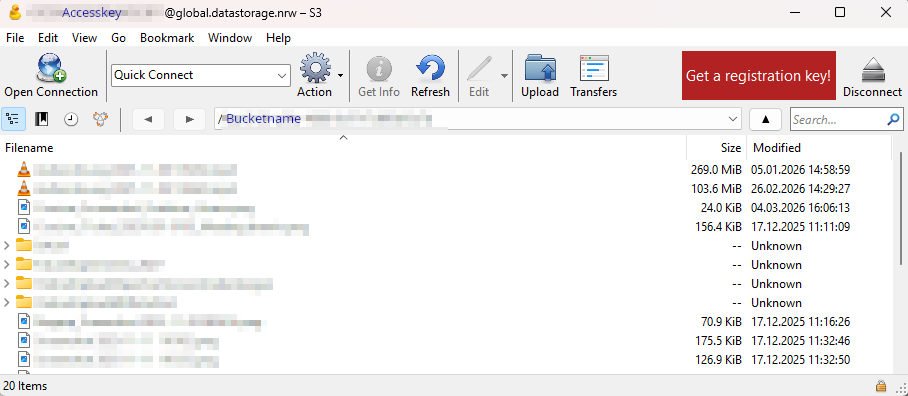Open the Action gear menu

coord(315,68)
